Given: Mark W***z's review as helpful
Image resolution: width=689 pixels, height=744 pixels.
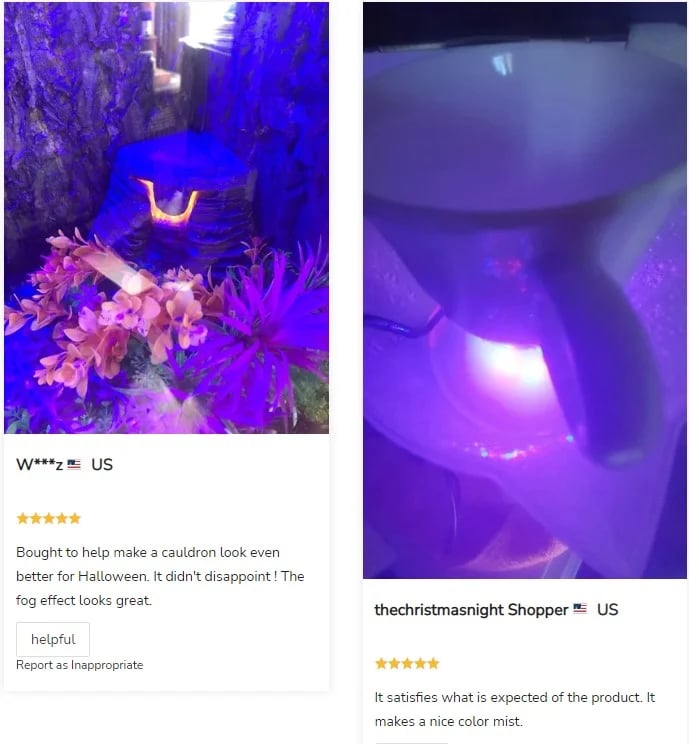Looking at the screenshot, I should [53, 639].
